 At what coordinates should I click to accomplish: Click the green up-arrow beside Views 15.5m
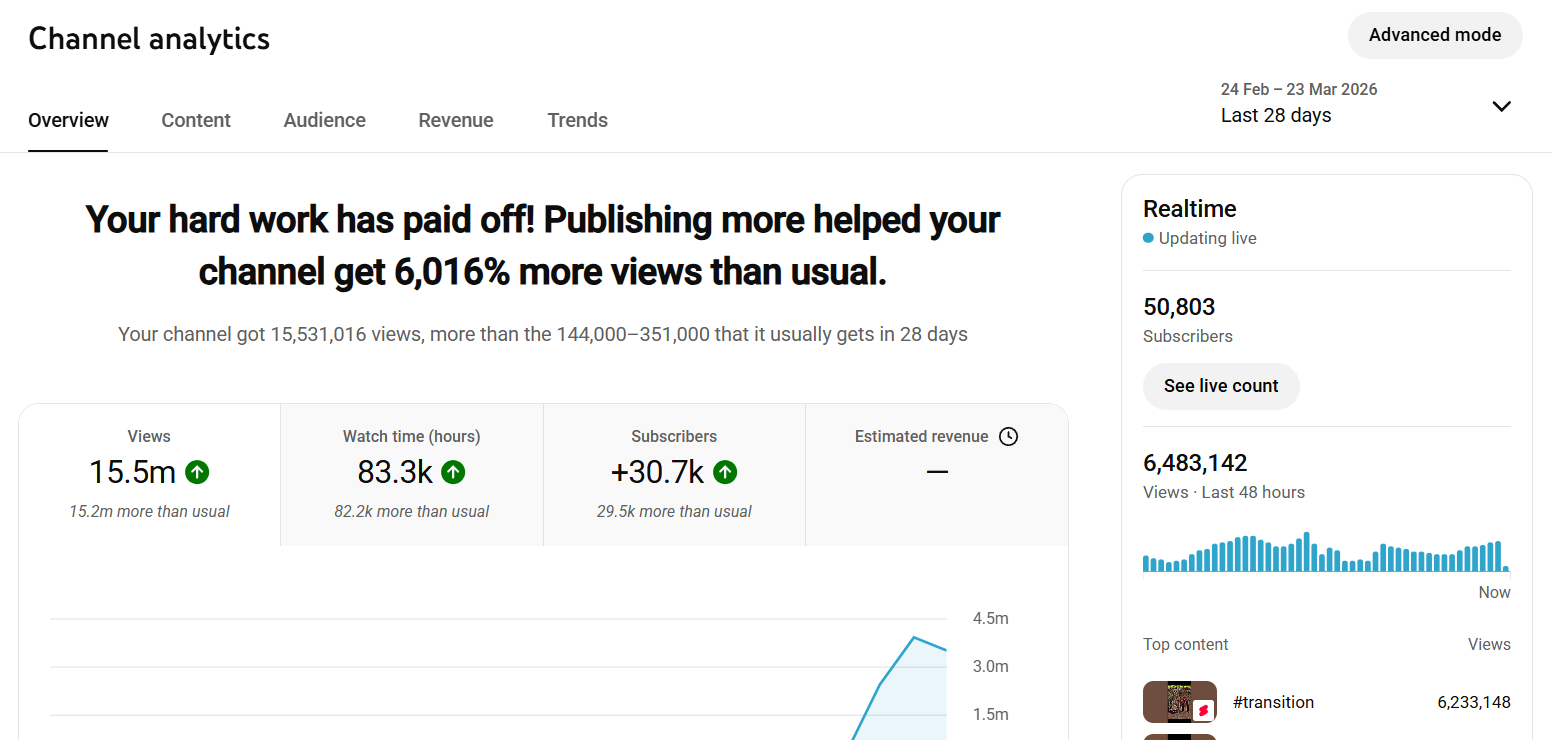[x=197, y=472]
